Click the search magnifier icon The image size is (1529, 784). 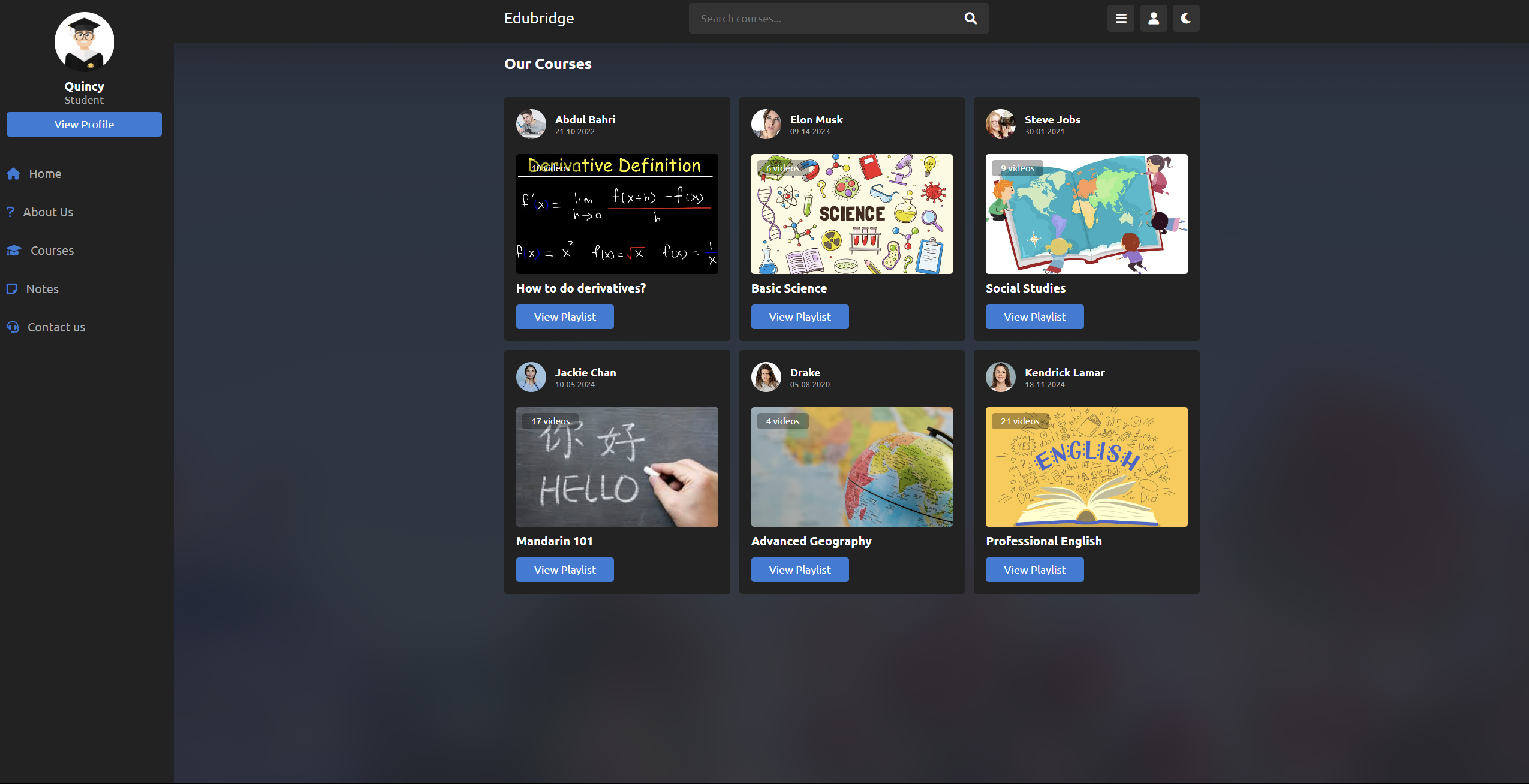pos(970,18)
